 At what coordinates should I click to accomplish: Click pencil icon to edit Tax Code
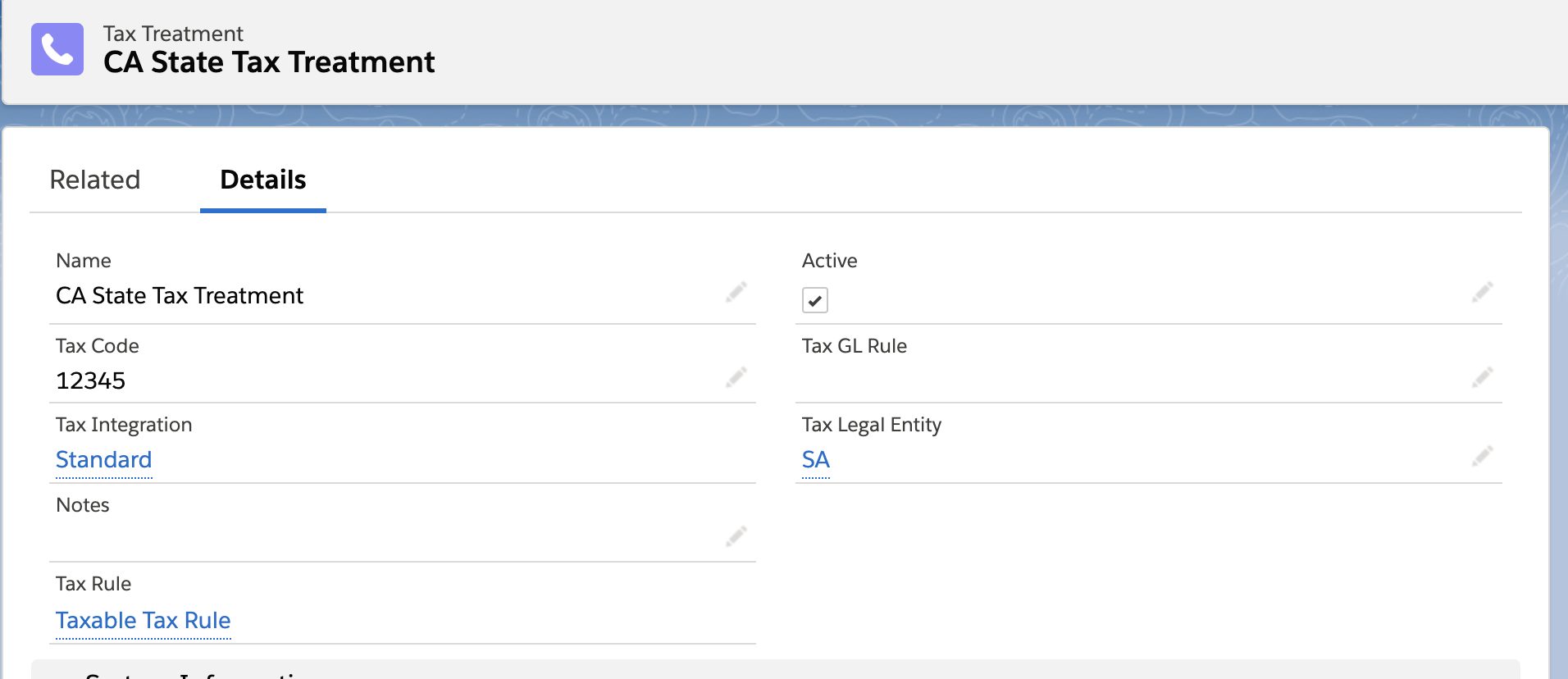[x=736, y=377]
